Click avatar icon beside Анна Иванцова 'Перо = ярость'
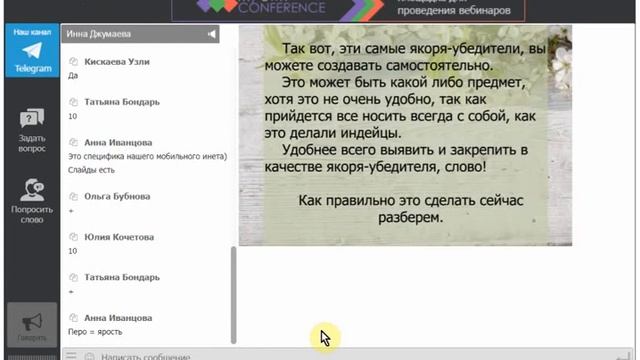 point(73,318)
